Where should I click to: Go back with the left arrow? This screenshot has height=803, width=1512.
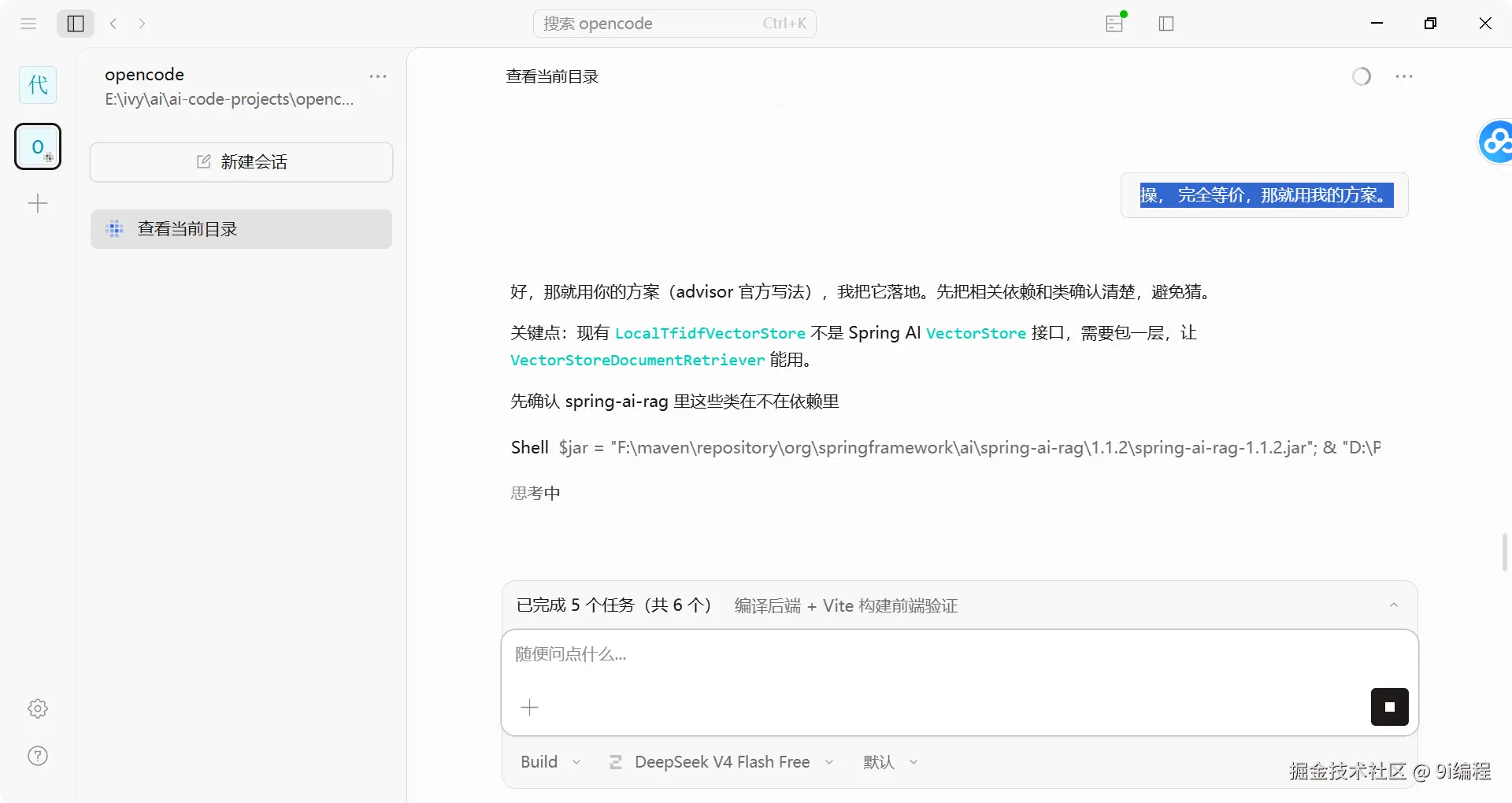[113, 24]
